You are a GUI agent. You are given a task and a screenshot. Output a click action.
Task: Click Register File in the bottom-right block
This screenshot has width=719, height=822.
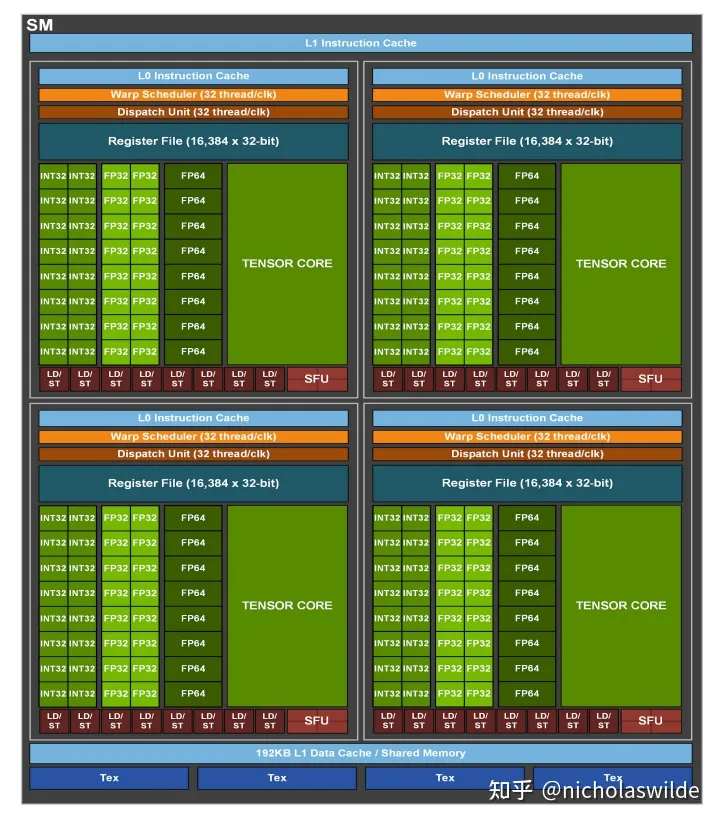527,483
